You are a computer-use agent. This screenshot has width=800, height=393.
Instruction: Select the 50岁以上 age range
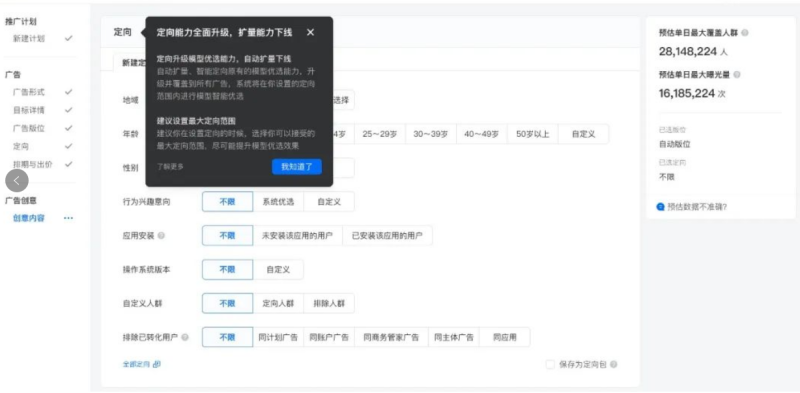(533, 134)
